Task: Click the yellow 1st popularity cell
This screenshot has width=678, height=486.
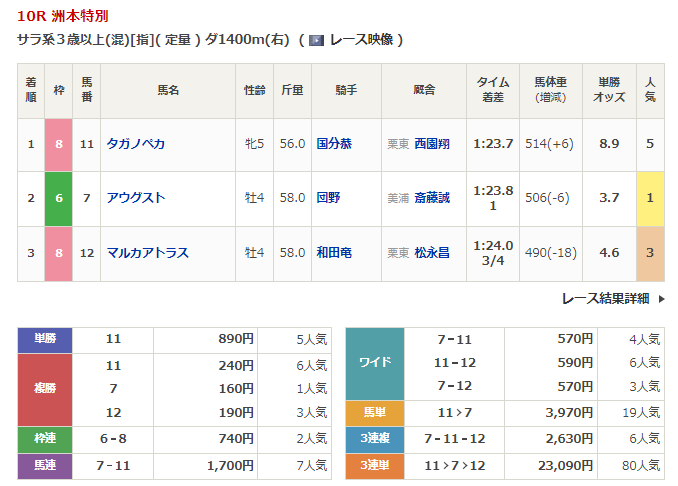Action: coord(650,198)
